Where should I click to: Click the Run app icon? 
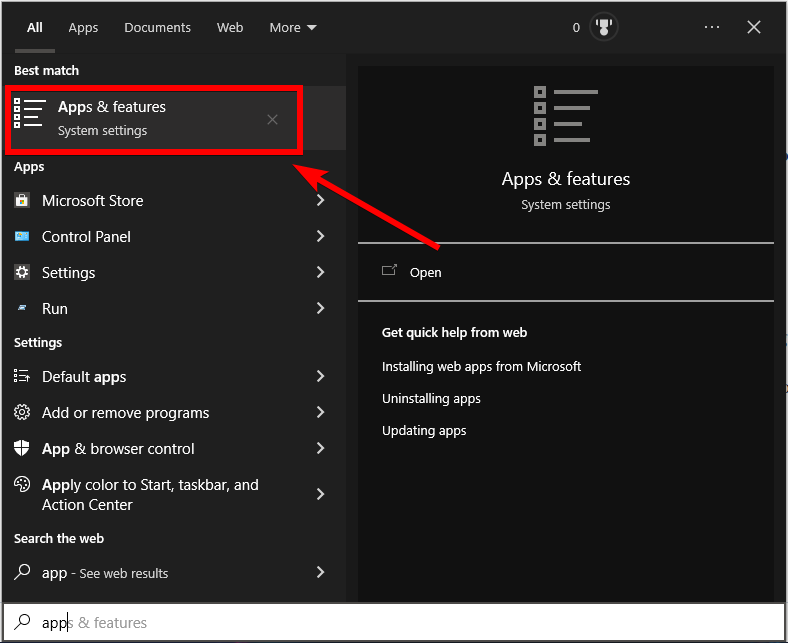(22, 308)
